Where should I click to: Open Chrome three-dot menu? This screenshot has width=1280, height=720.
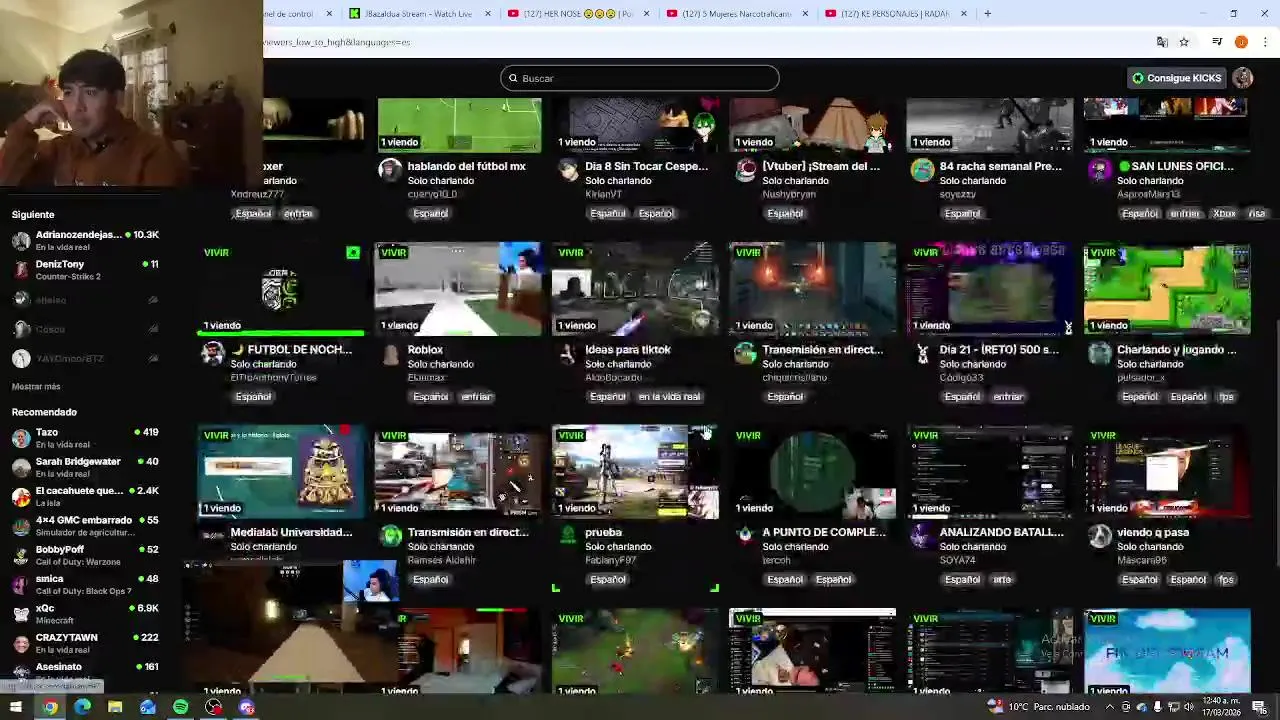[x=1265, y=42]
